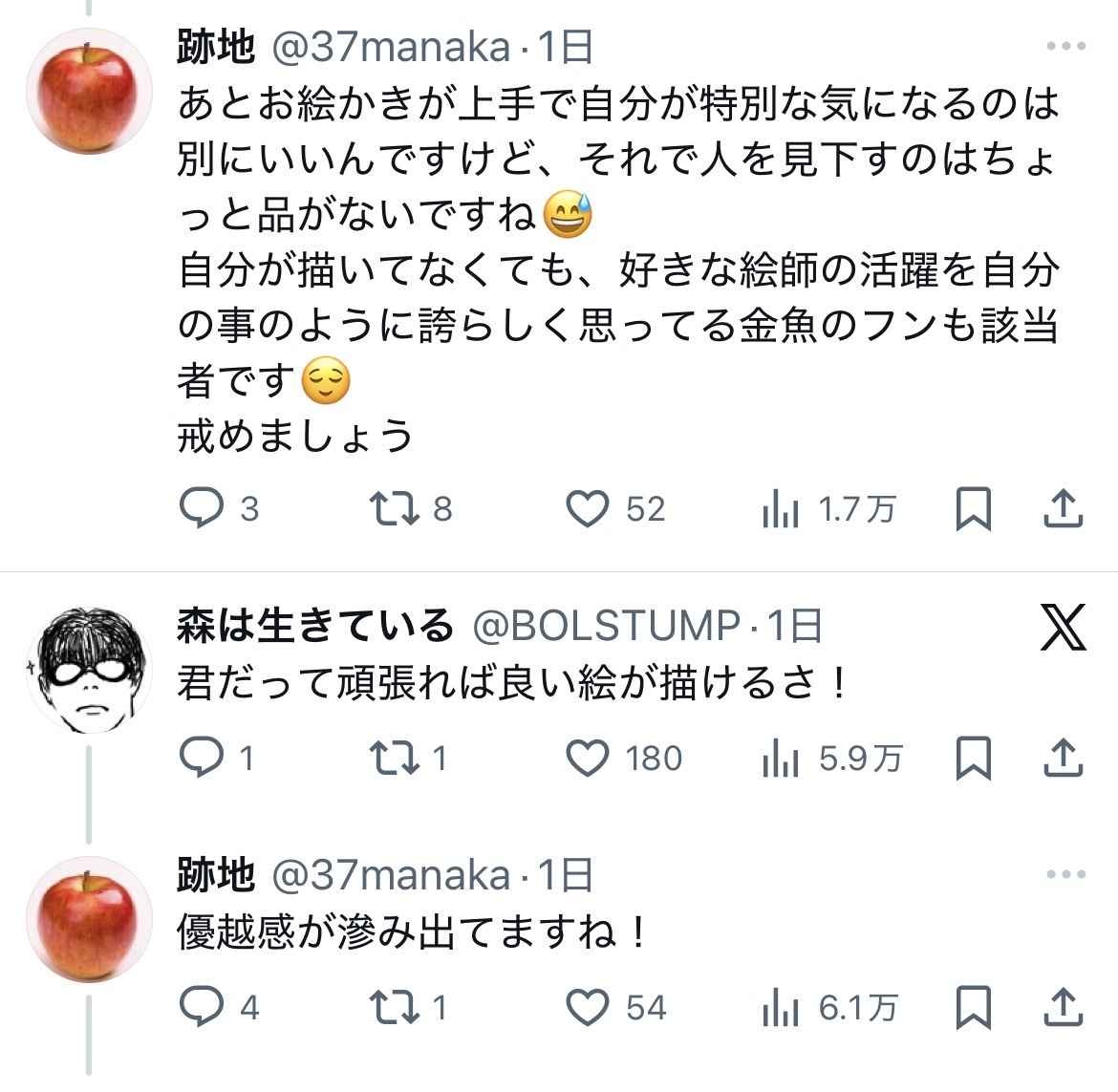The image size is (1118, 1092).
Task: Bookmark the 森は生きている tweet
Action: (x=974, y=757)
